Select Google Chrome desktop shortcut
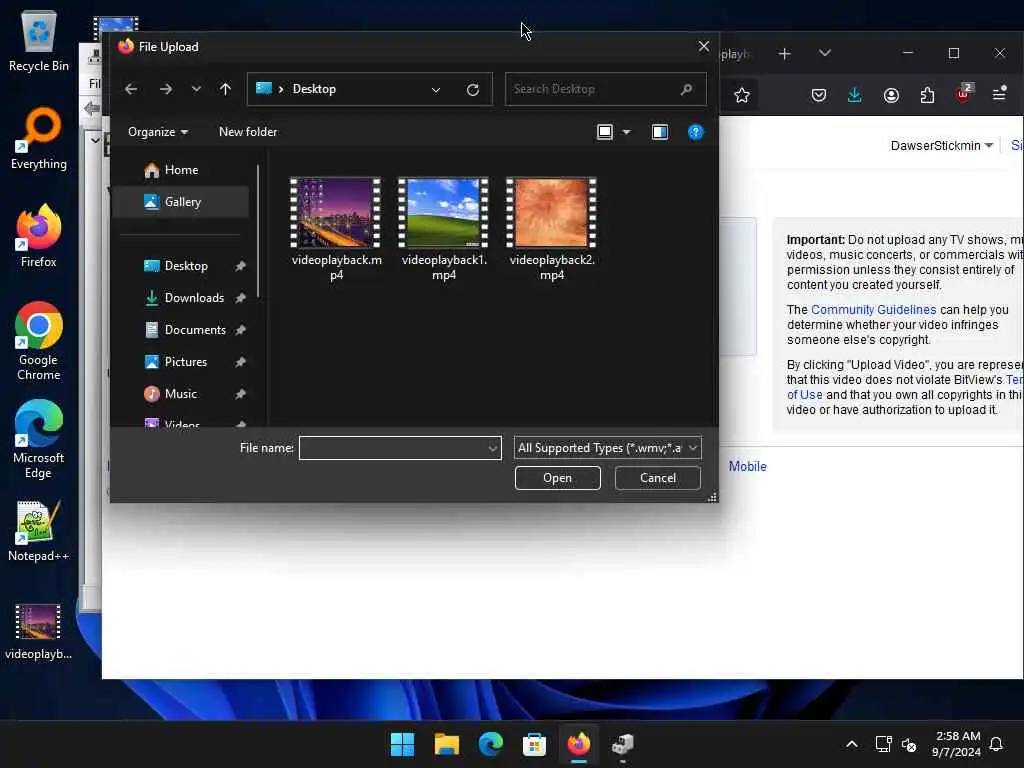 [x=39, y=341]
